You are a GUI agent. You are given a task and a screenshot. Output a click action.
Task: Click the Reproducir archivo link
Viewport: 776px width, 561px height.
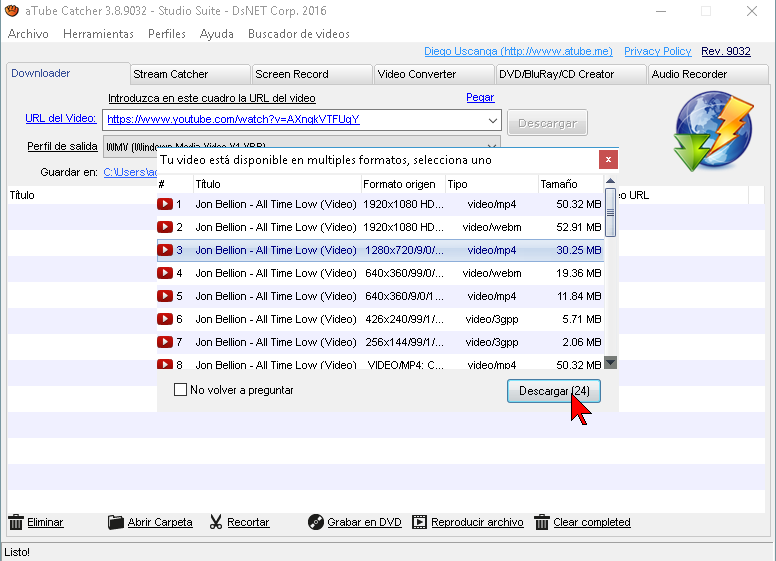coord(477,522)
